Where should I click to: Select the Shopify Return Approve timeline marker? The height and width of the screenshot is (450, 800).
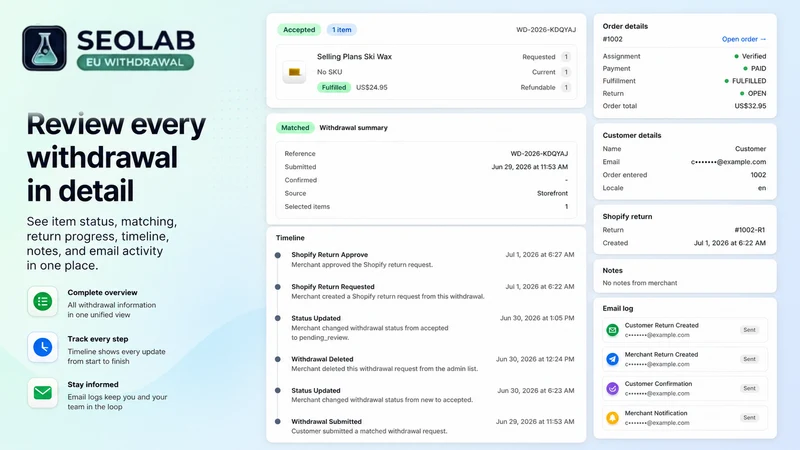278,255
